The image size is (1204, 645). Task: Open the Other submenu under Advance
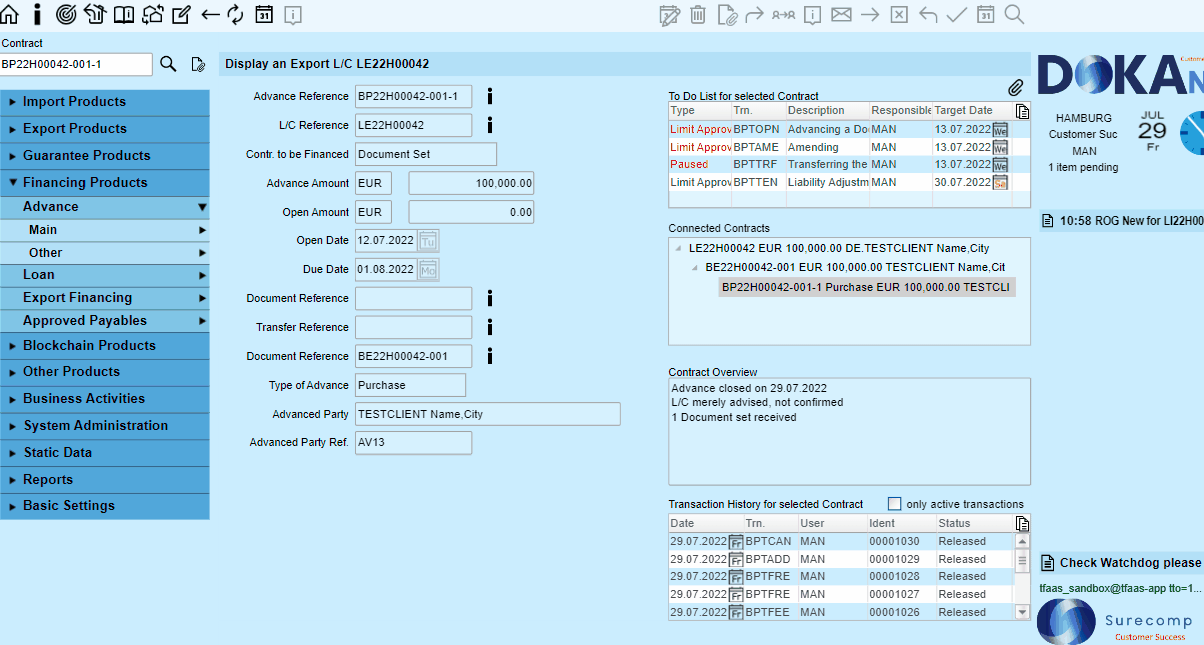(x=105, y=253)
